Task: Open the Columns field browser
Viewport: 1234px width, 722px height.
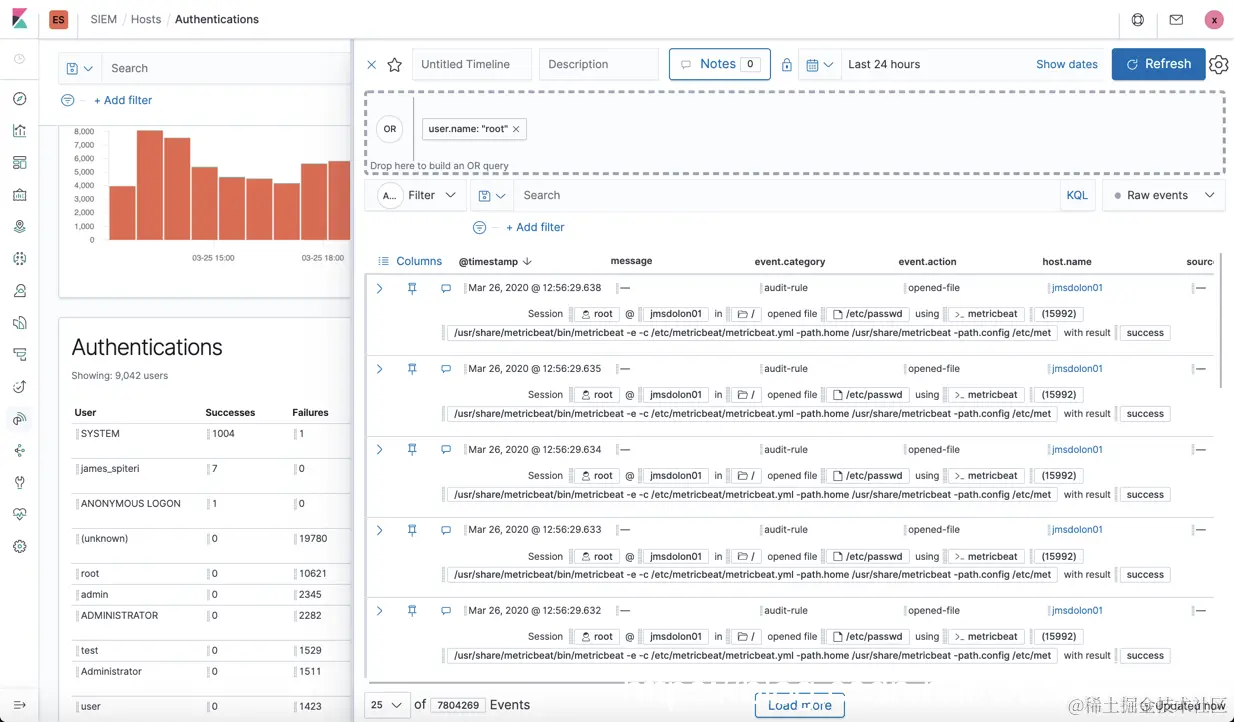Action: pos(410,261)
